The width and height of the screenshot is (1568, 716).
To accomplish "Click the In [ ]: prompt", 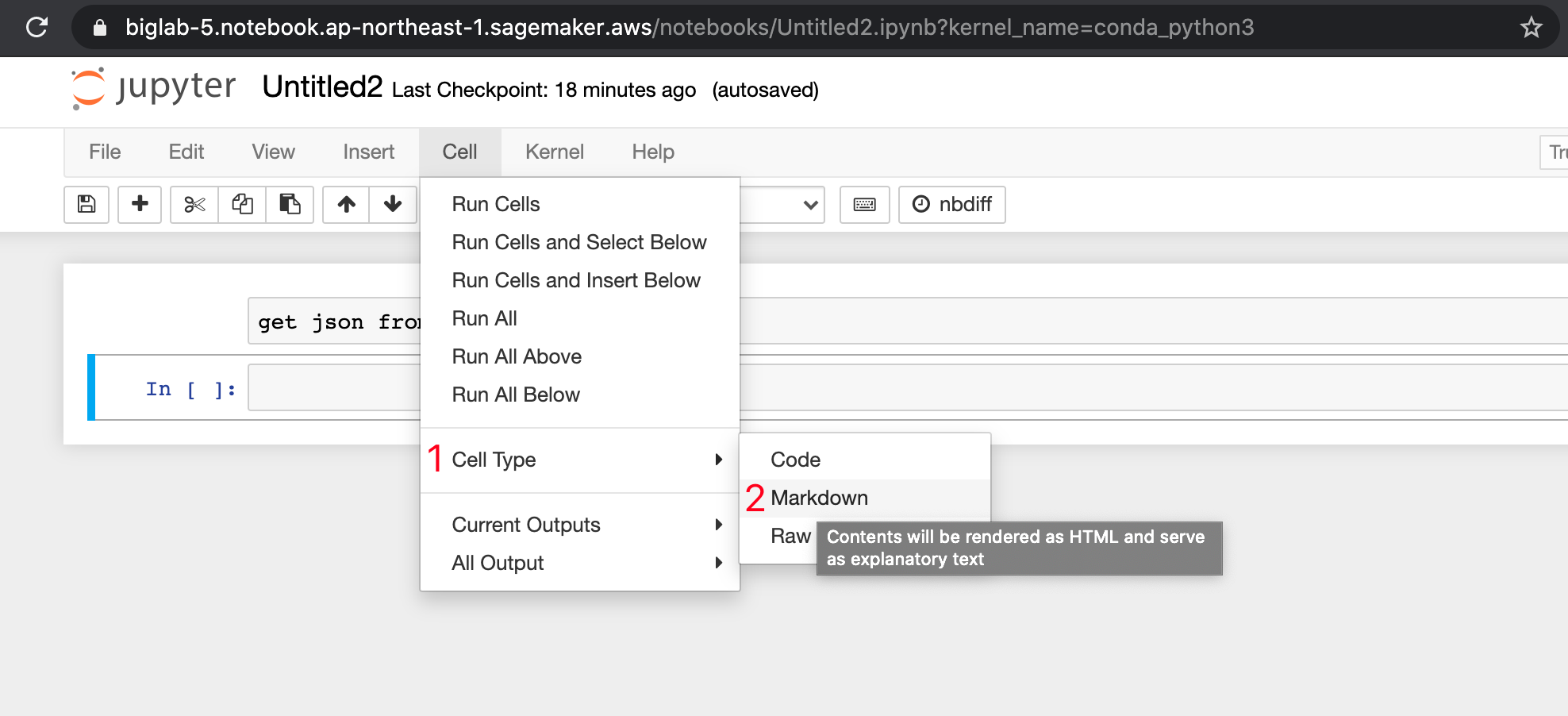I will (190, 389).
